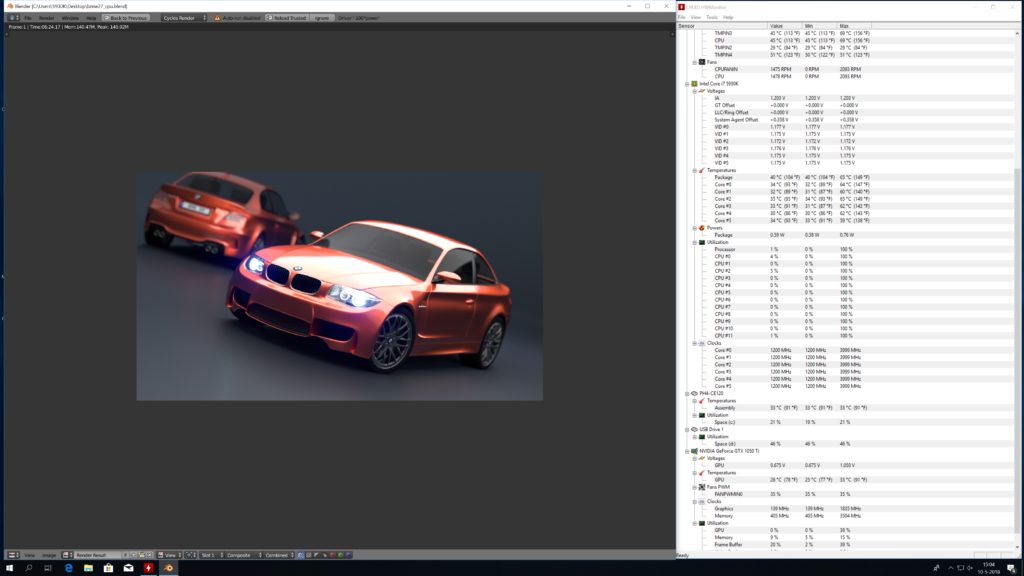Click the open image folder icon in Blender
This screenshot has width=1024, height=576.
tap(142, 555)
